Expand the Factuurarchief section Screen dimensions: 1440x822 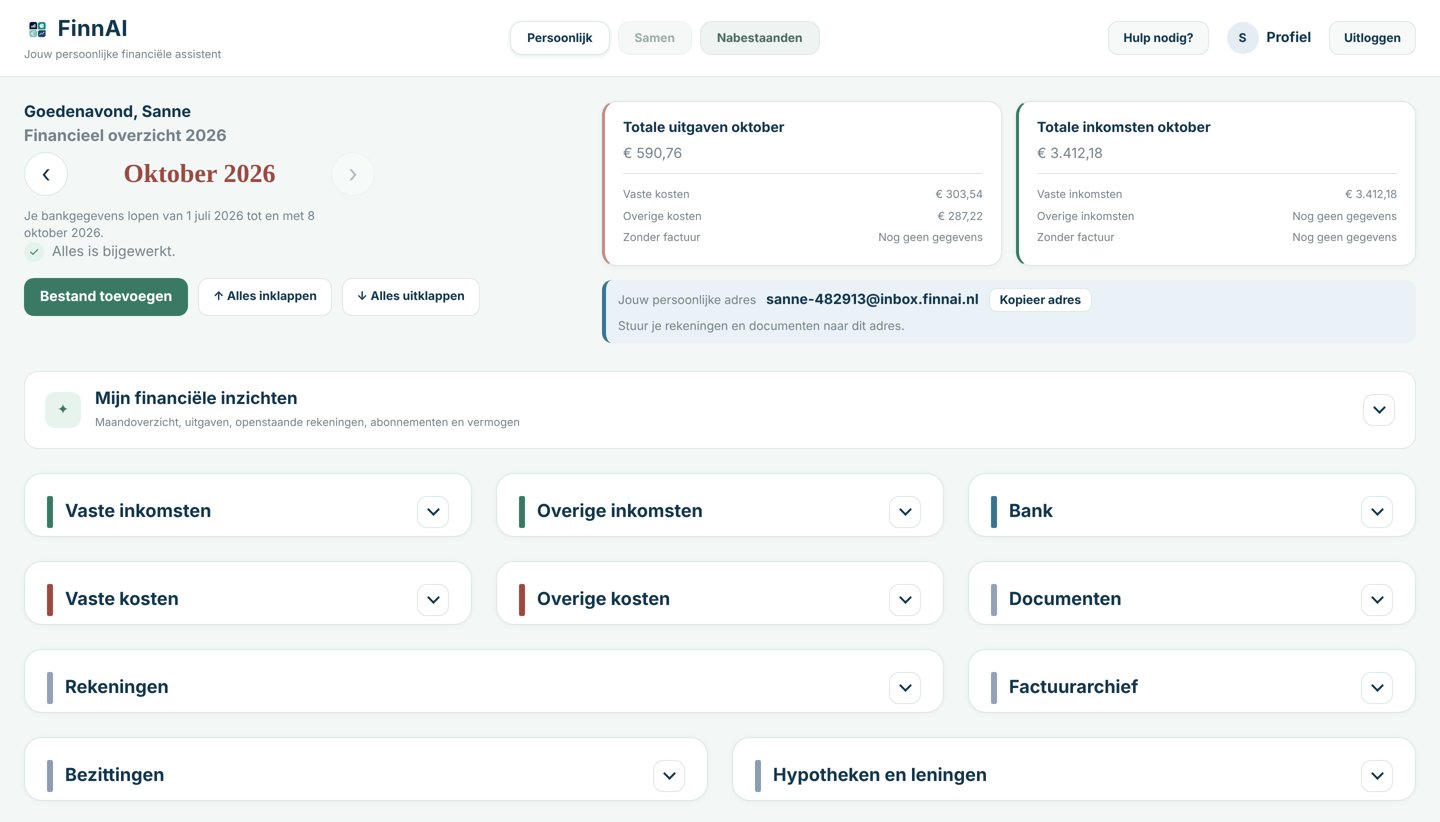(x=1377, y=687)
